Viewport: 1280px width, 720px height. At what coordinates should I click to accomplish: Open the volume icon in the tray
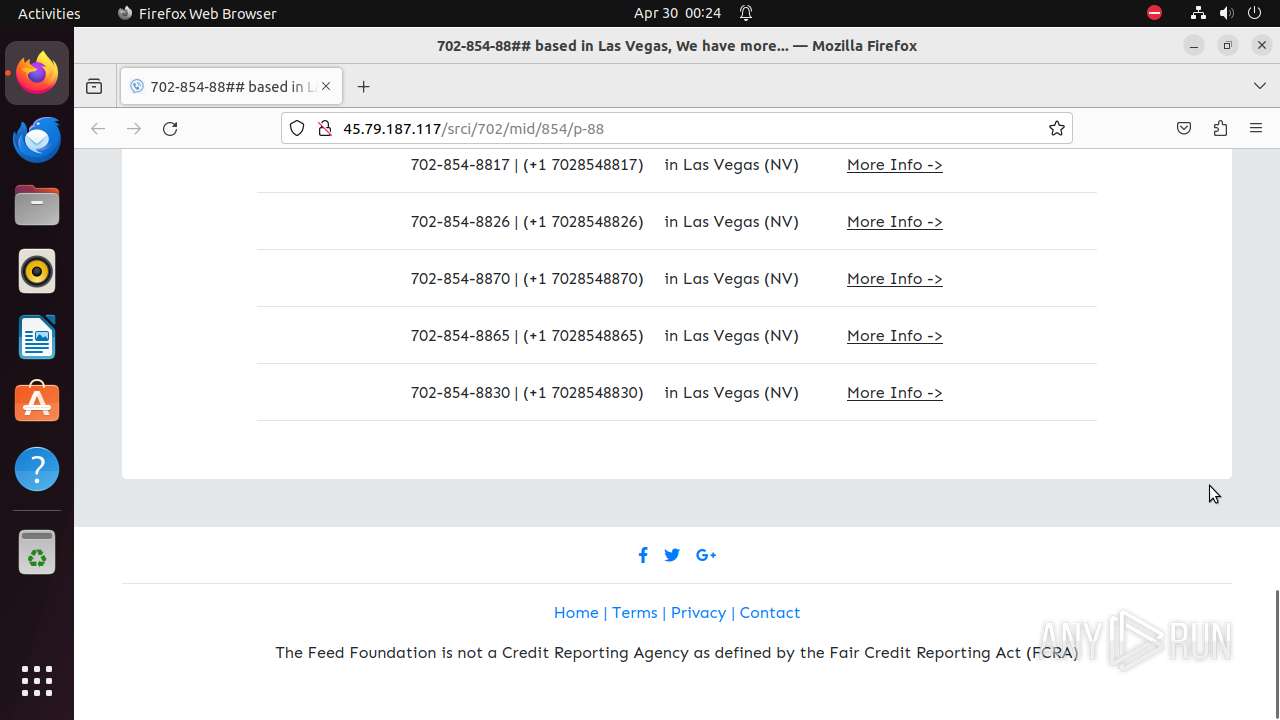click(x=1226, y=13)
